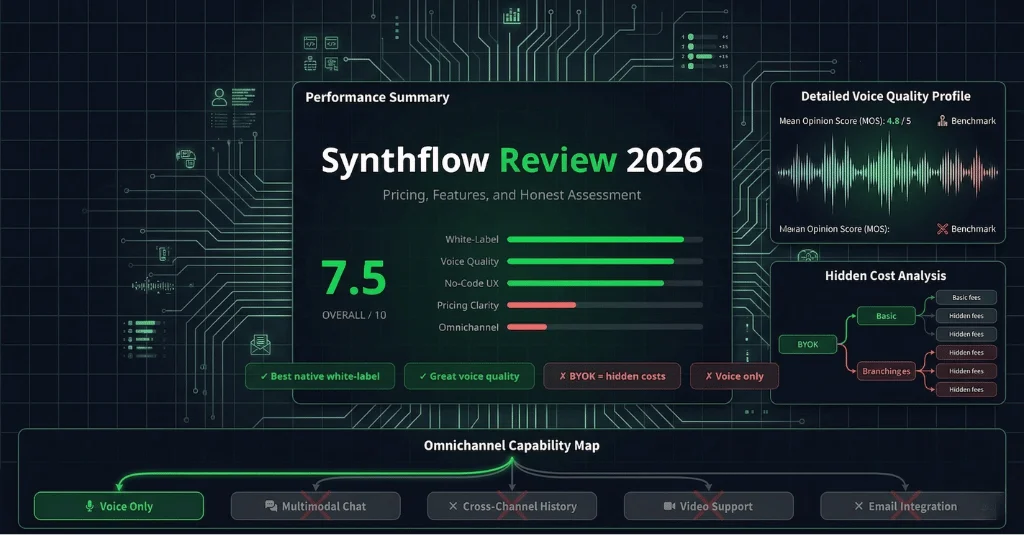
Task: Select the Cross-Channel History box
Action: (512, 506)
